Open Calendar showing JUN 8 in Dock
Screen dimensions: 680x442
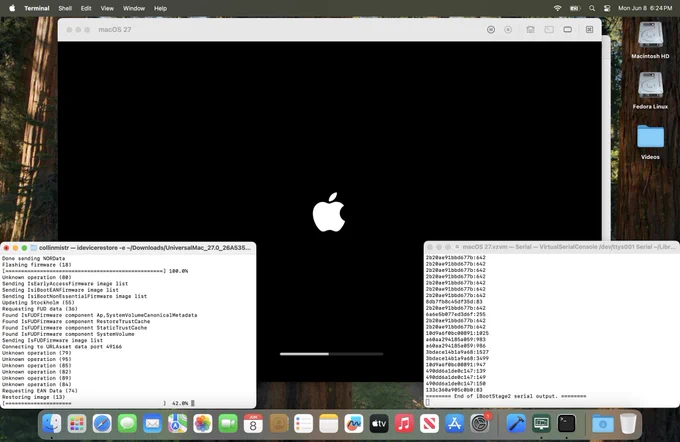point(253,423)
